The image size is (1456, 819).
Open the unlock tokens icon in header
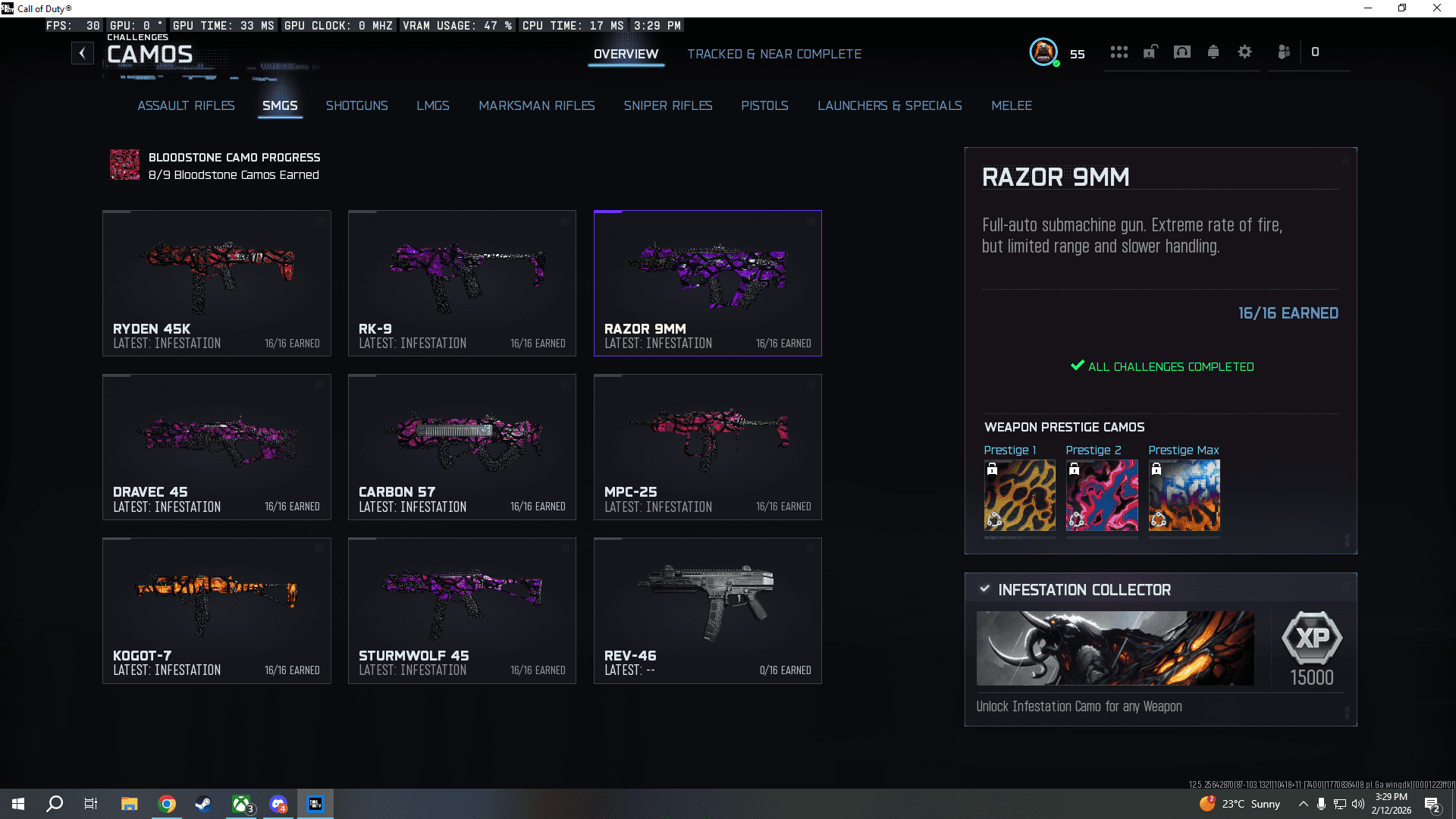[x=1150, y=52]
